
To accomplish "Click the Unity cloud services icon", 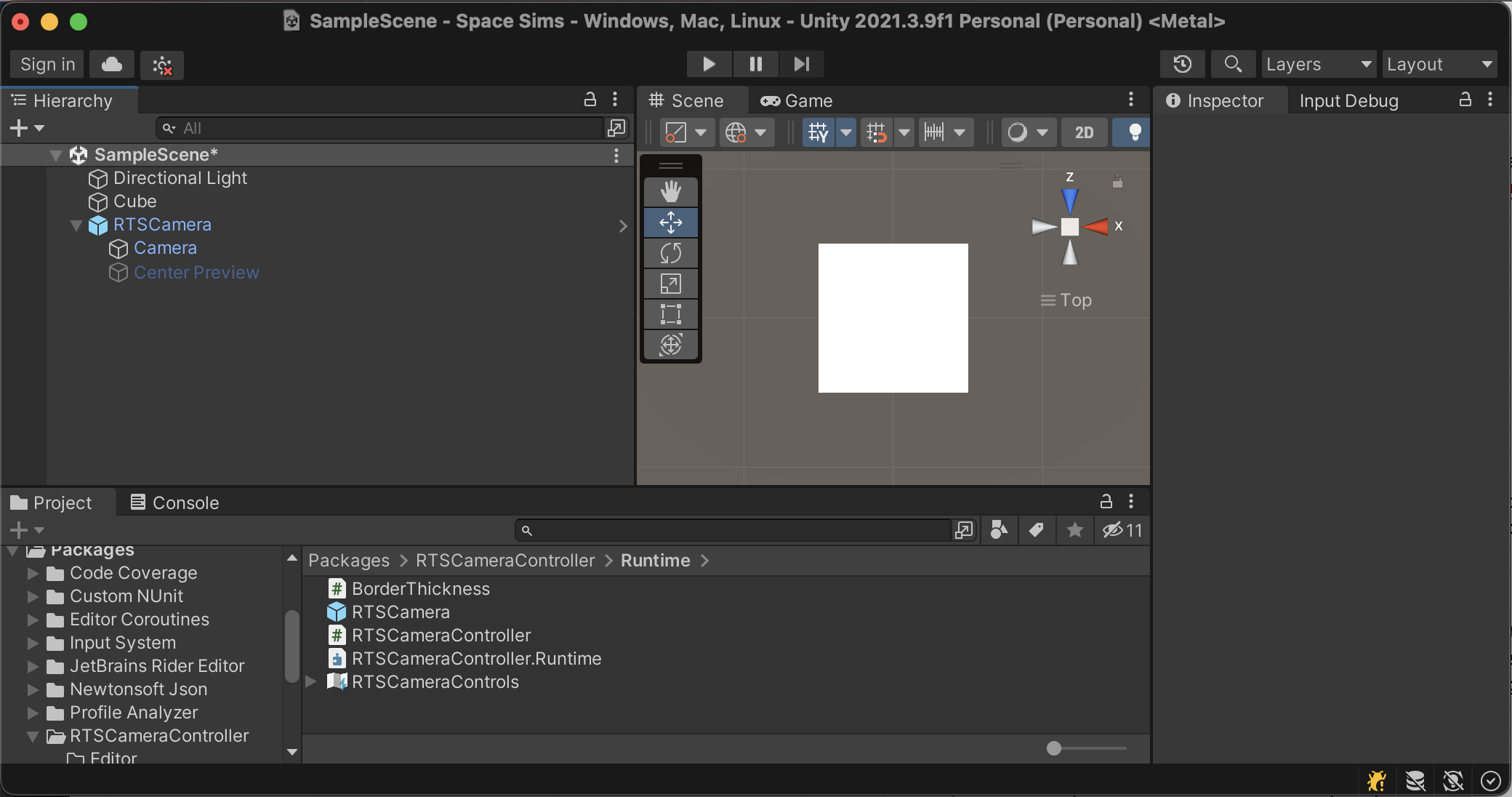I will click(111, 64).
